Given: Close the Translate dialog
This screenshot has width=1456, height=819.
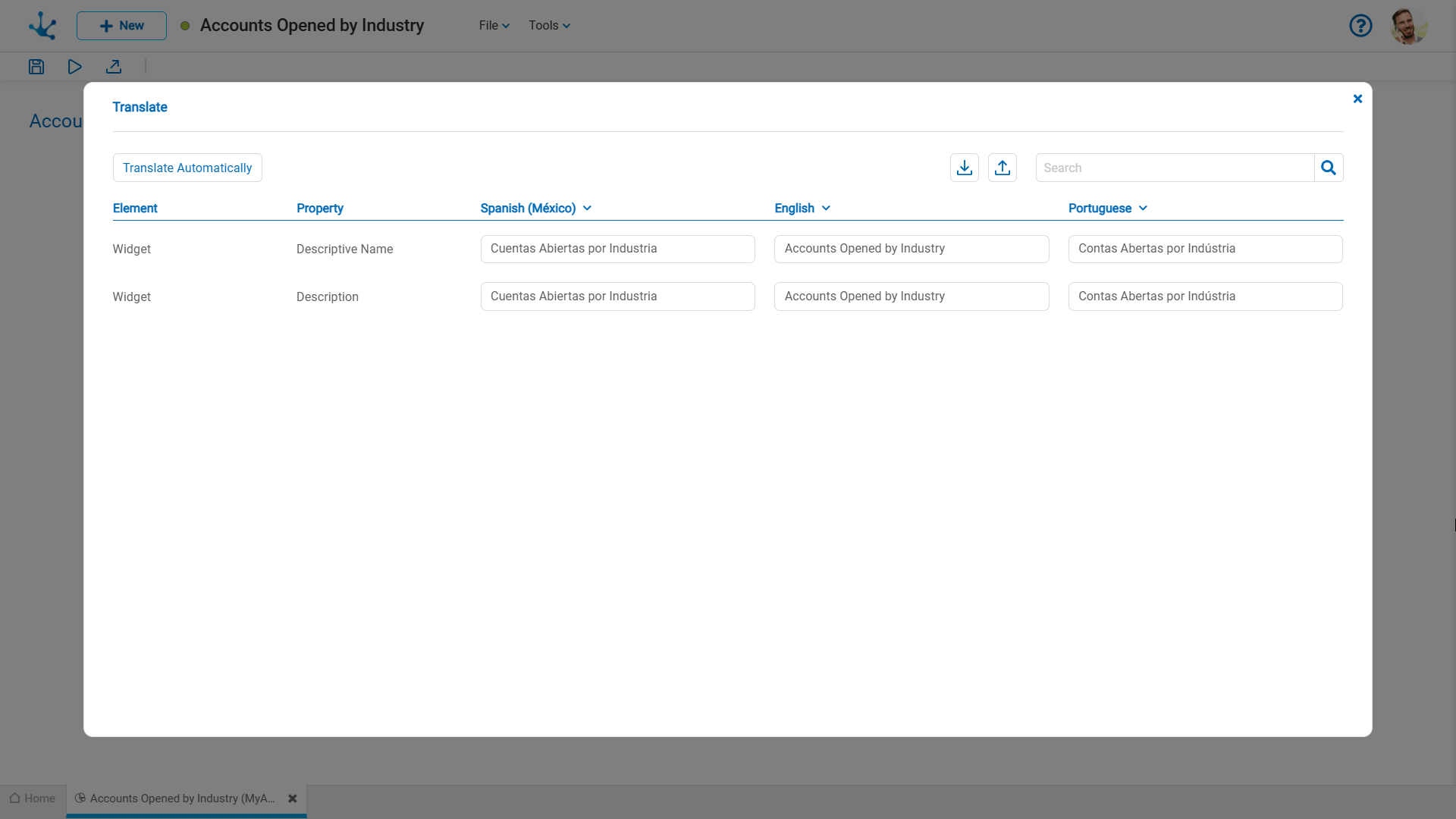Looking at the screenshot, I should tap(1357, 99).
